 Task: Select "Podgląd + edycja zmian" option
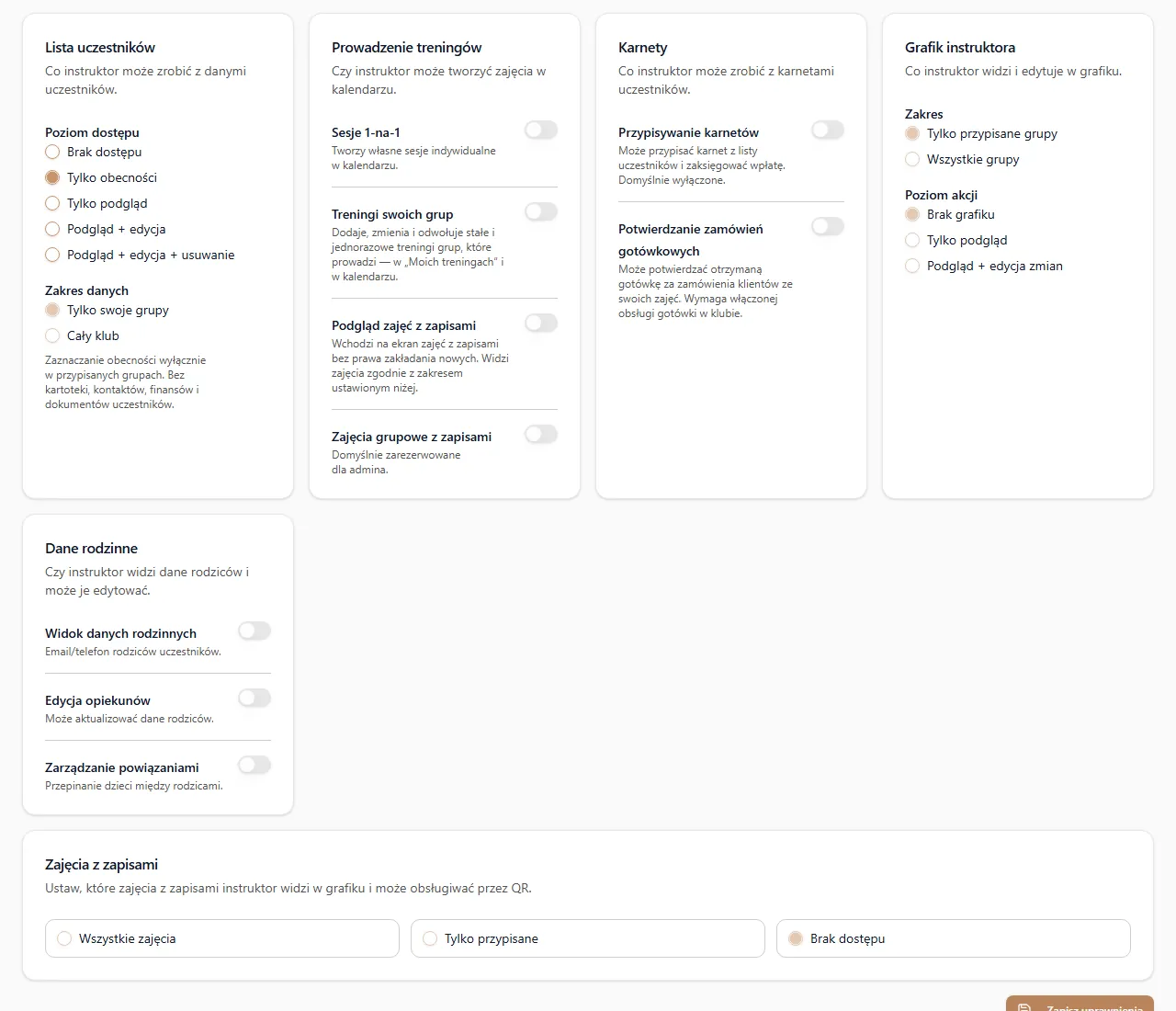(912, 266)
